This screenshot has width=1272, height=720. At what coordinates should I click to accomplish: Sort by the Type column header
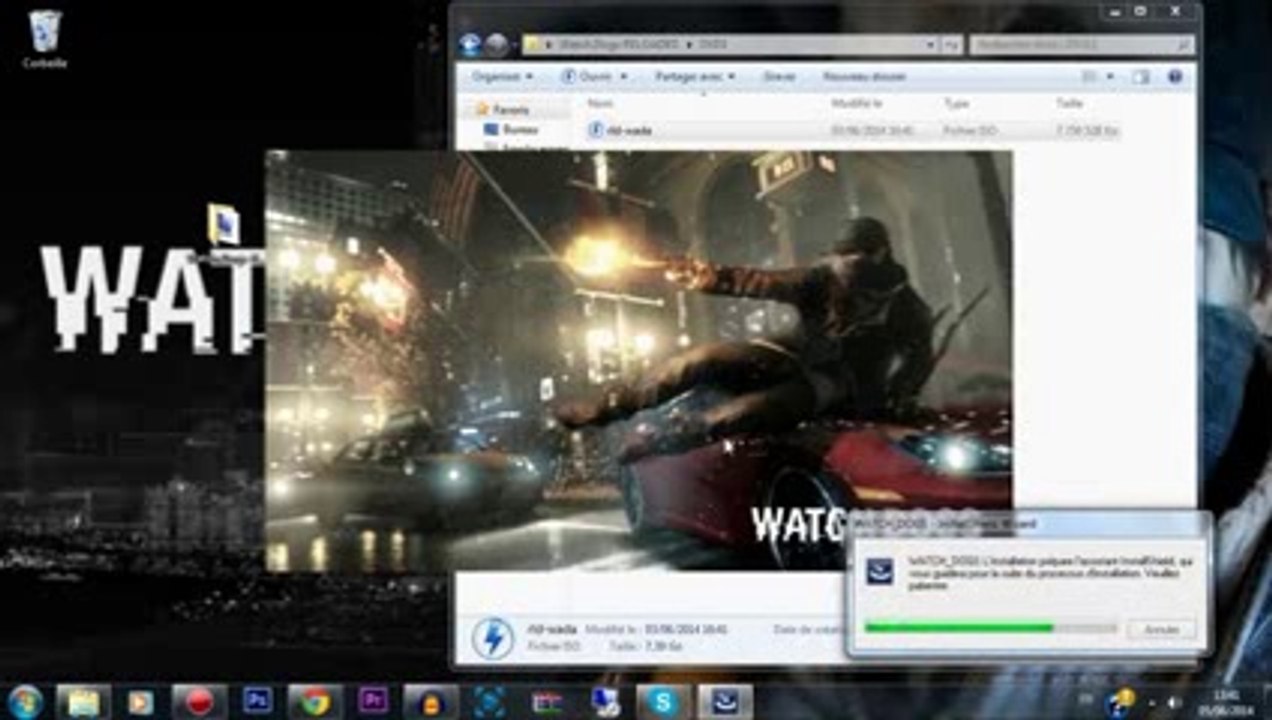(956, 103)
